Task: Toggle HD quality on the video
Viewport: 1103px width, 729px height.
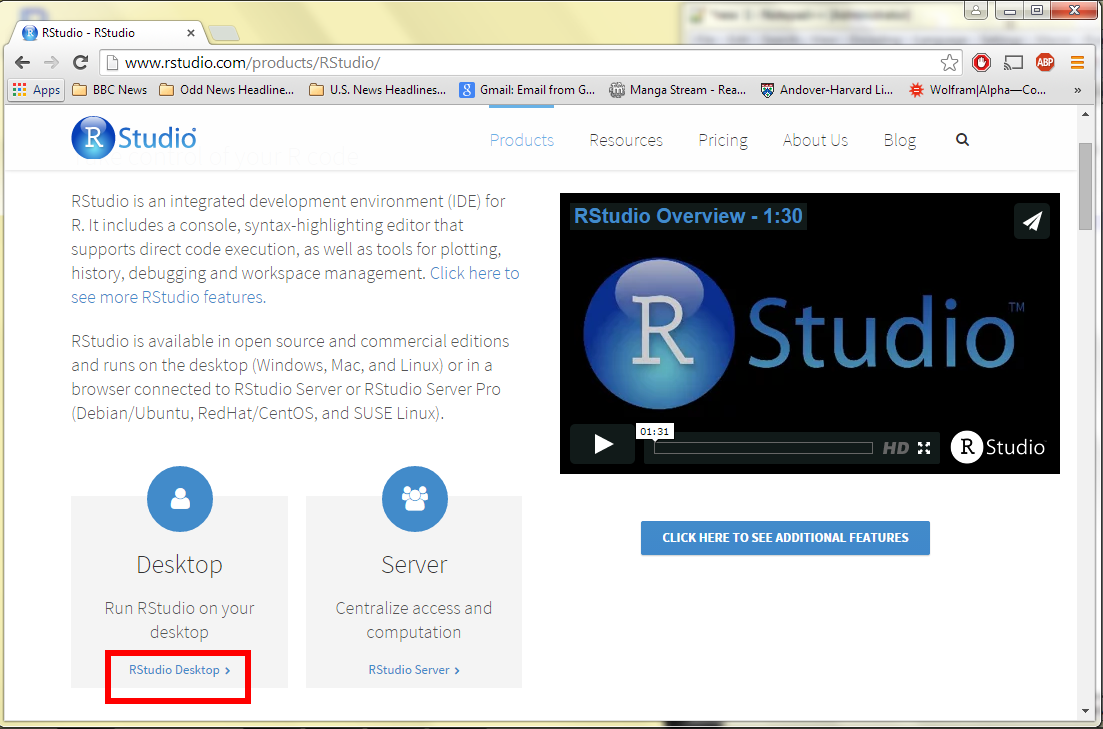Action: tap(895, 448)
